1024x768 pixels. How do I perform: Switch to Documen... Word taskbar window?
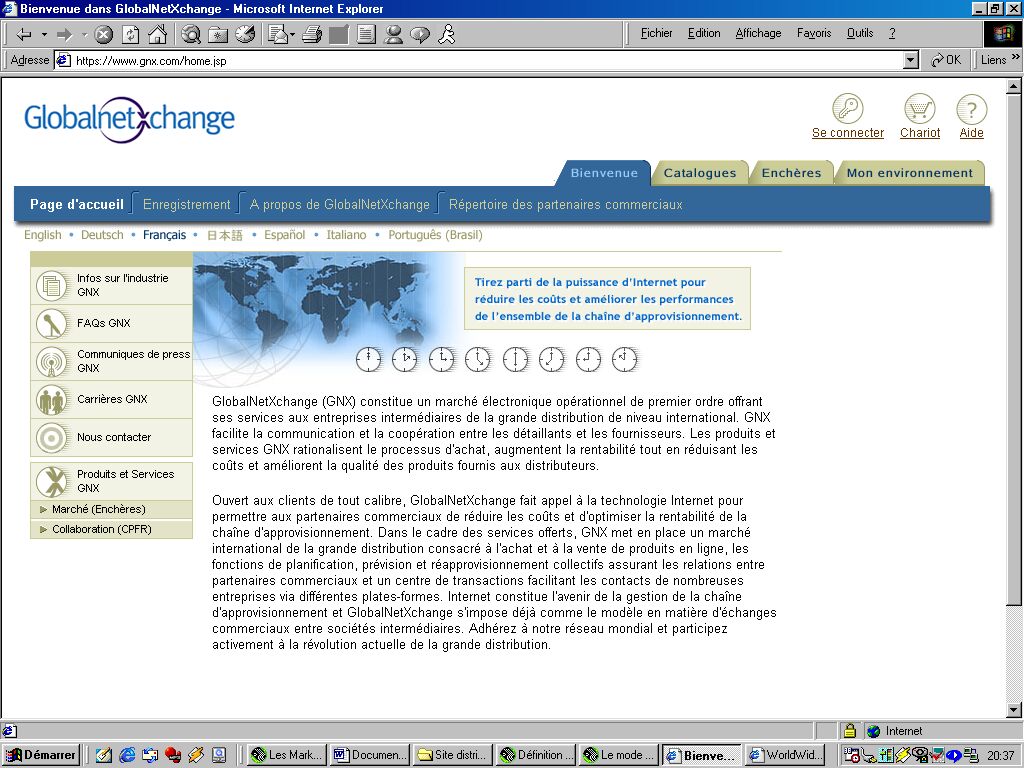(370, 755)
